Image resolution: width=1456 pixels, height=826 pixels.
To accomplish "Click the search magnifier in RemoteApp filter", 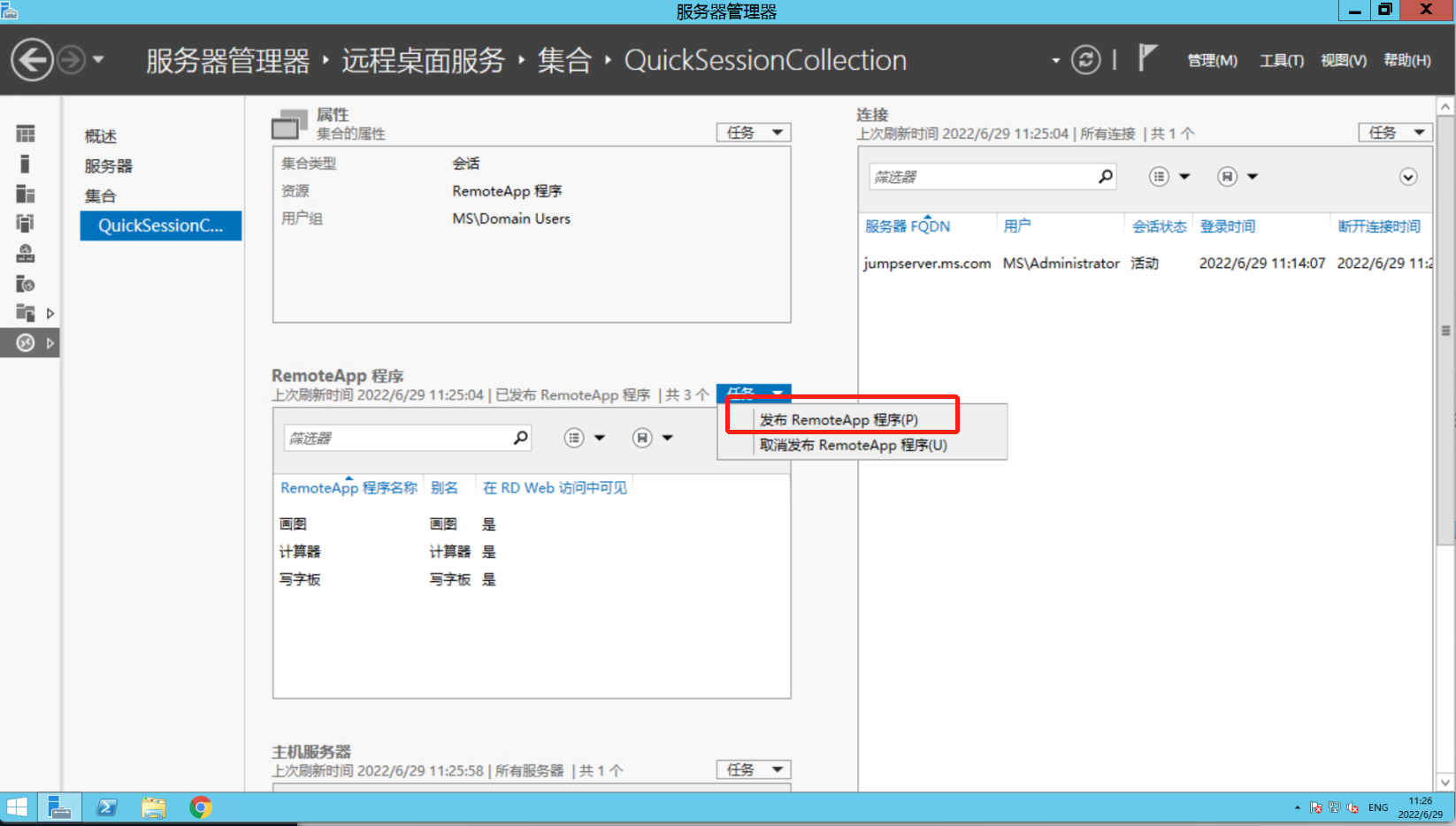I will click(521, 437).
